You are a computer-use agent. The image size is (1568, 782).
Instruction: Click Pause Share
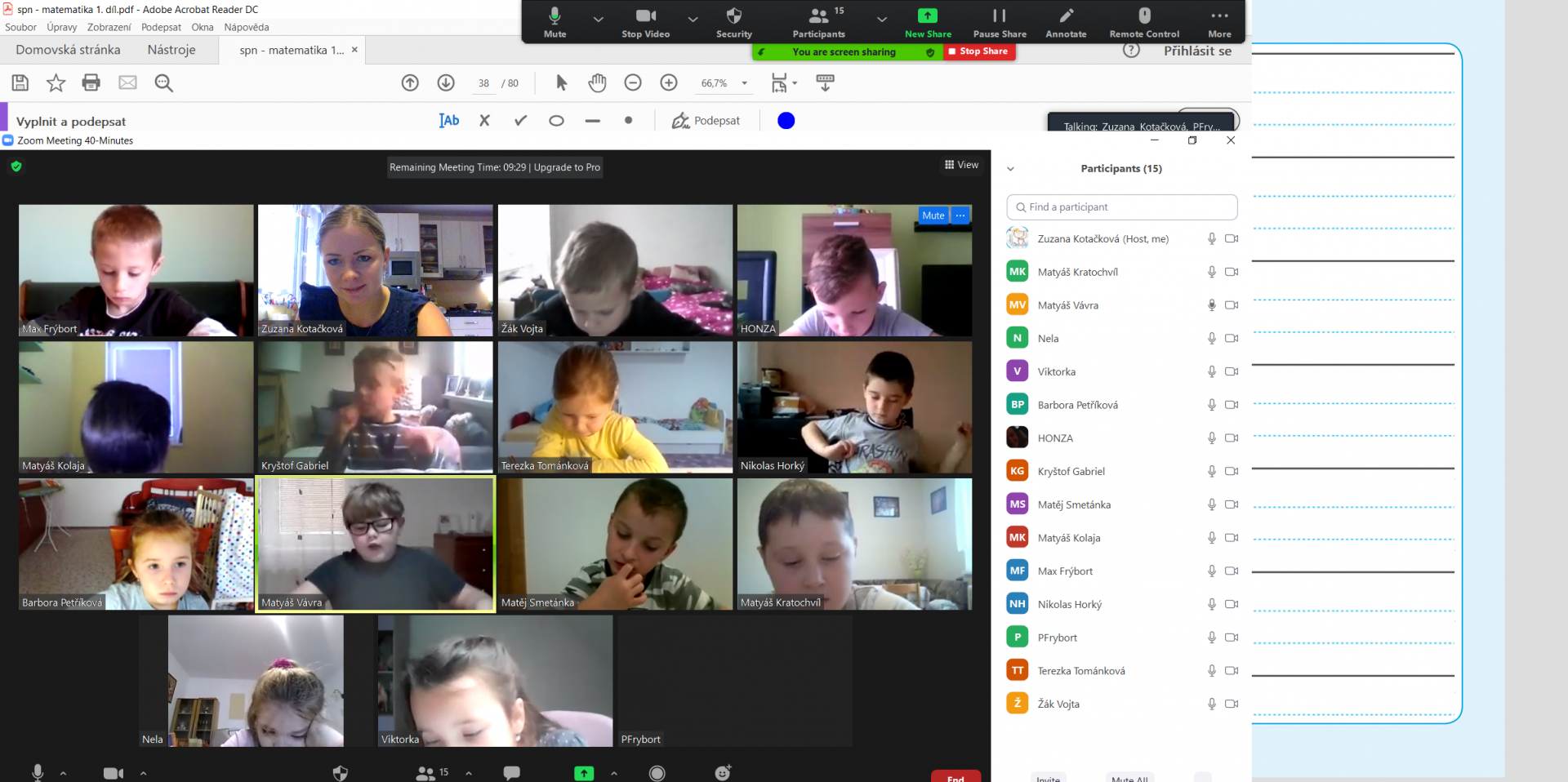point(1000,22)
